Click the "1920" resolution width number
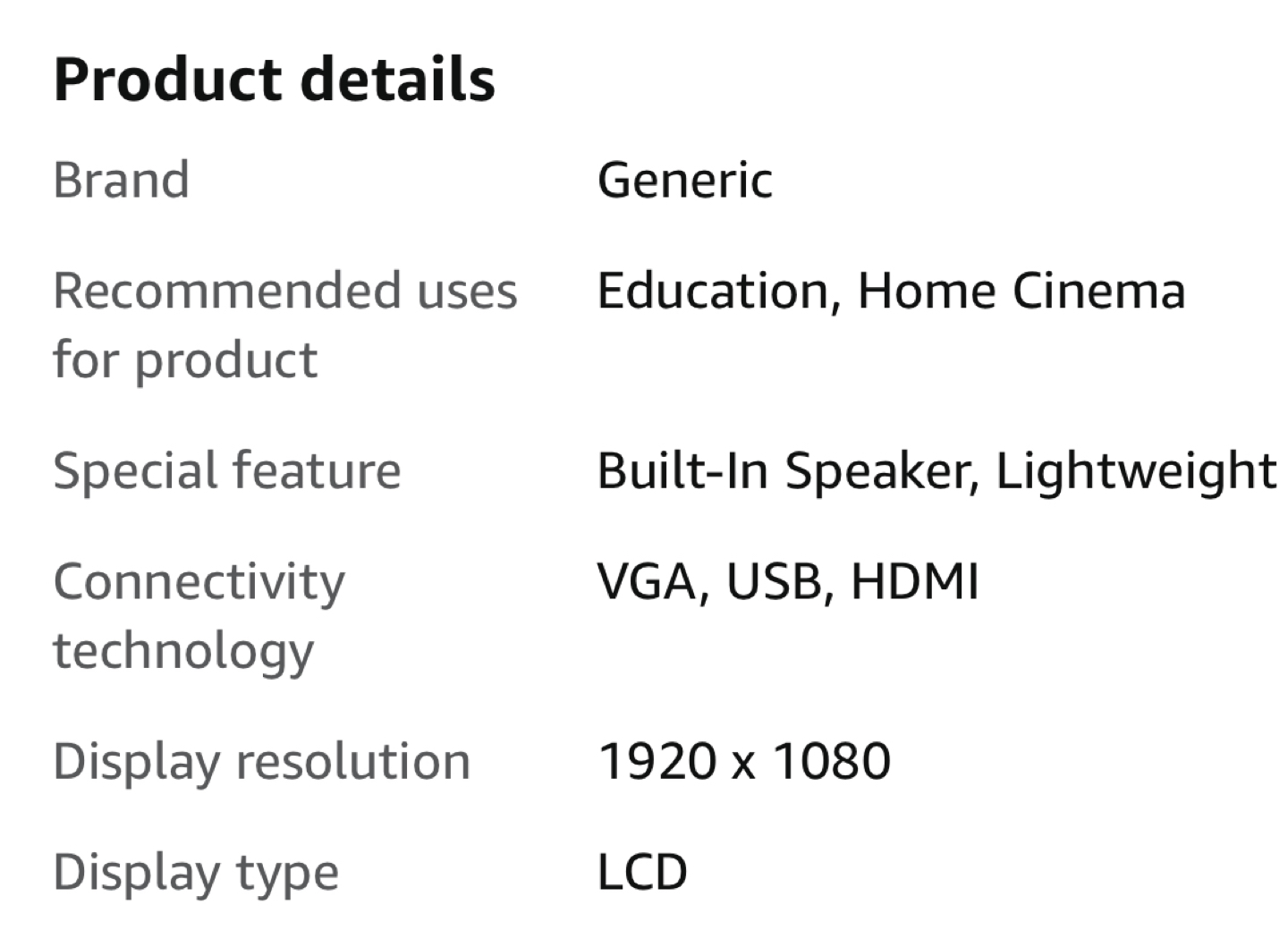The width and height of the screenshot is (1288, 947). click(x=657, y=761)
